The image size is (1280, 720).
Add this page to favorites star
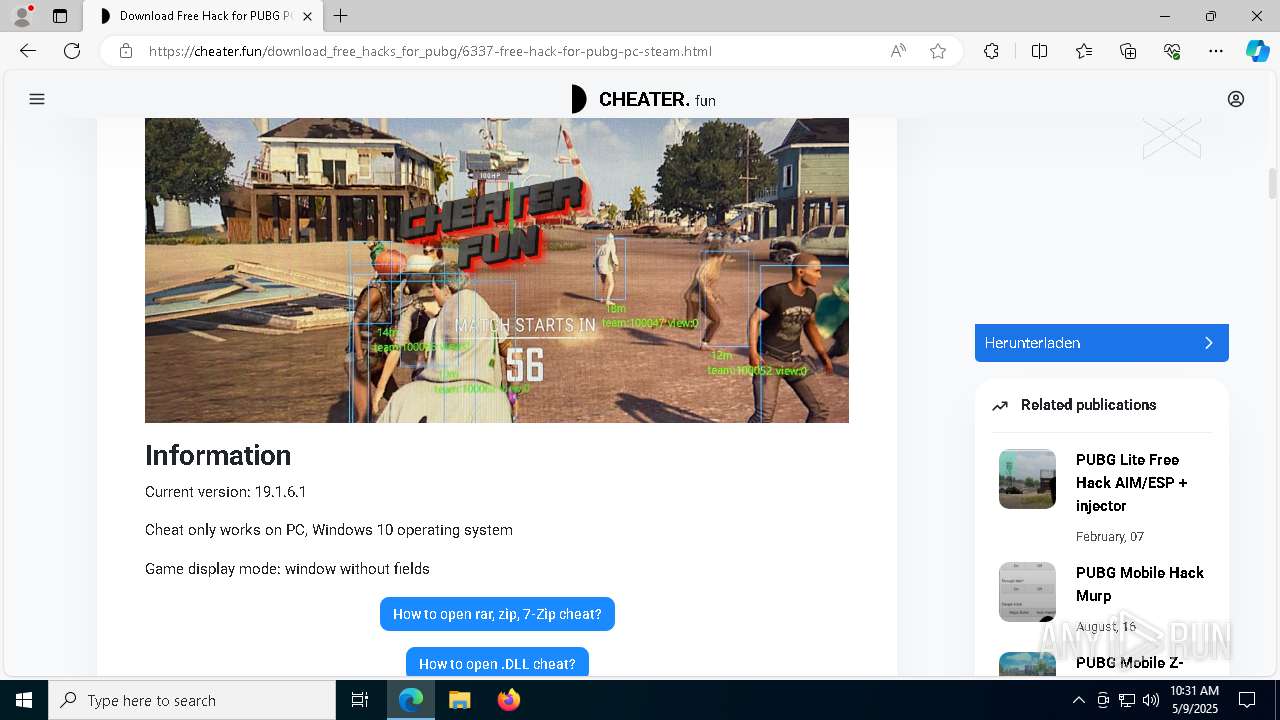938,51
